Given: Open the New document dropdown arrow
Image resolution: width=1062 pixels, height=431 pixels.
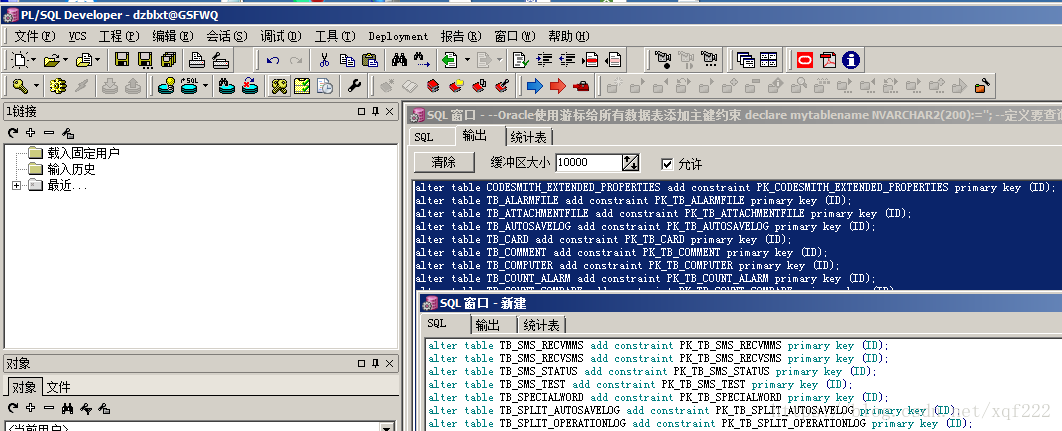Looking at the screenshot, I should click(33, 60).
